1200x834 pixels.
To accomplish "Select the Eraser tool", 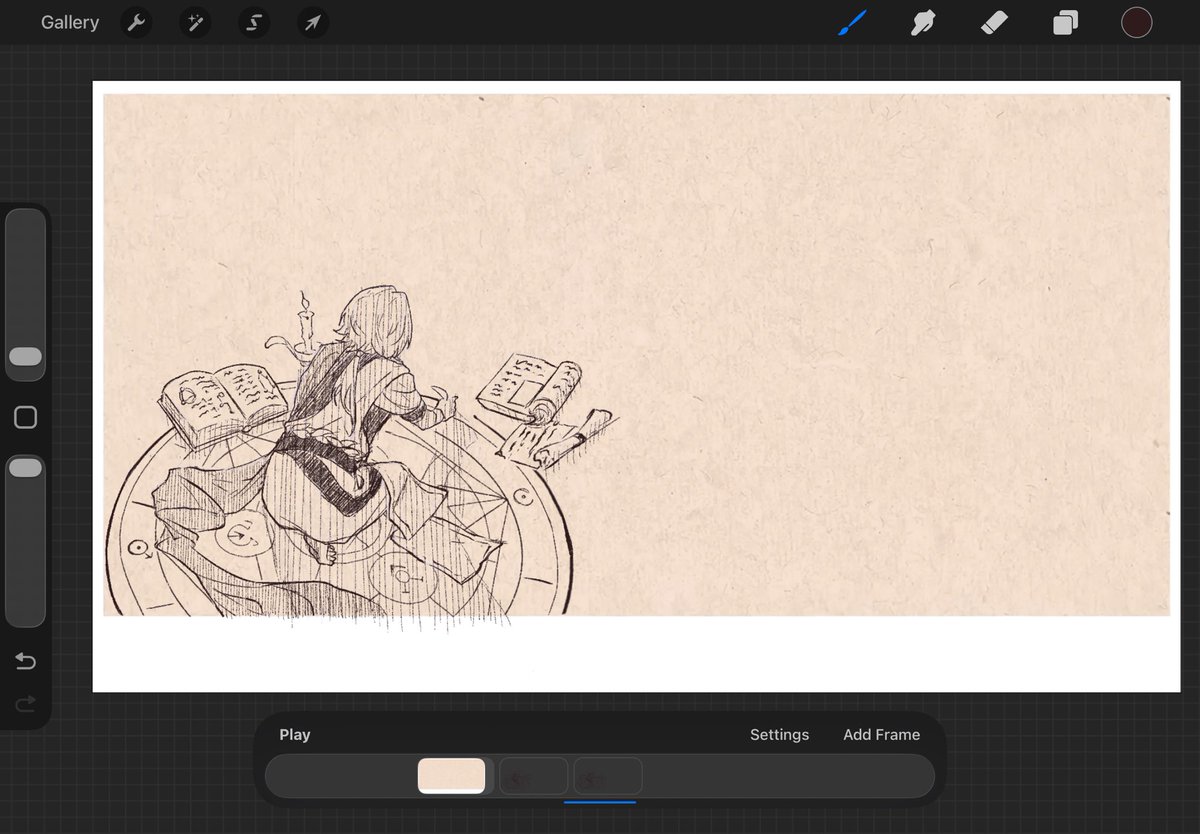I will 994,22.
